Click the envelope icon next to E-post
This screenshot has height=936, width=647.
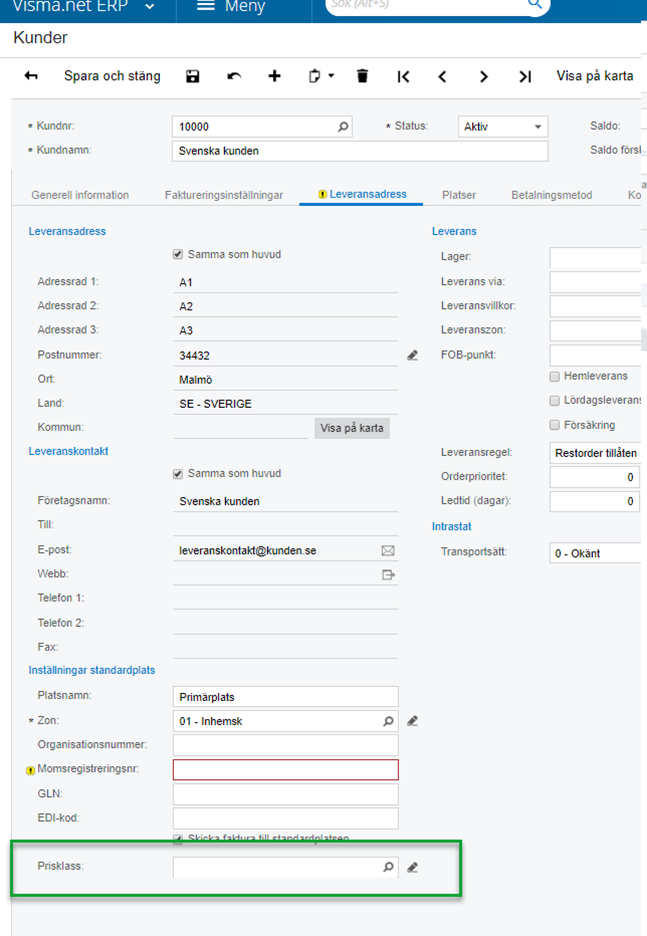pyautogui.click(x=388, y=550)
